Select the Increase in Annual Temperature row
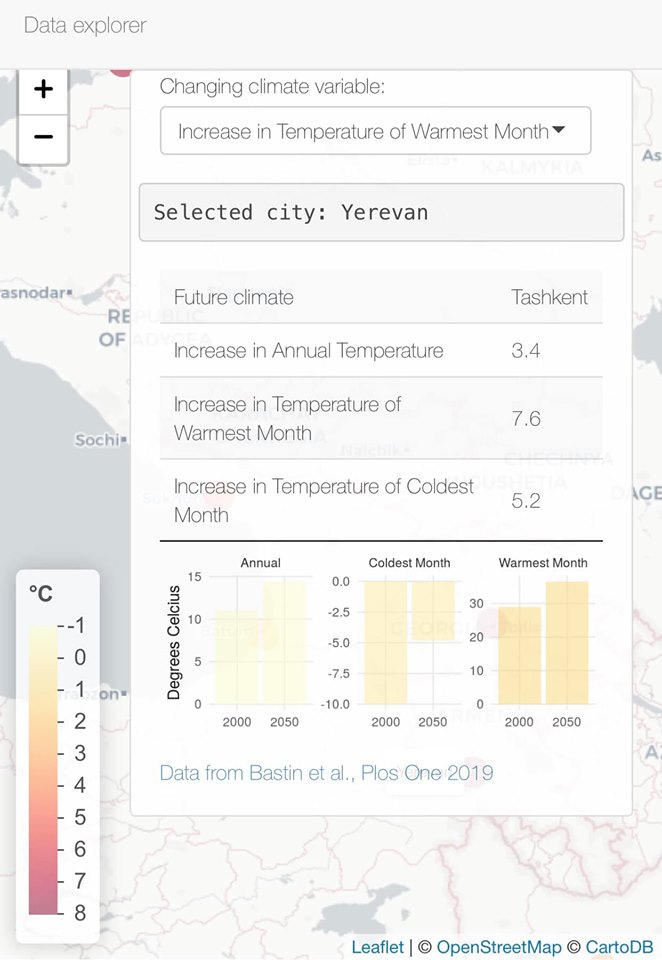This screenshot has height=960, width=662. [308, 351]
